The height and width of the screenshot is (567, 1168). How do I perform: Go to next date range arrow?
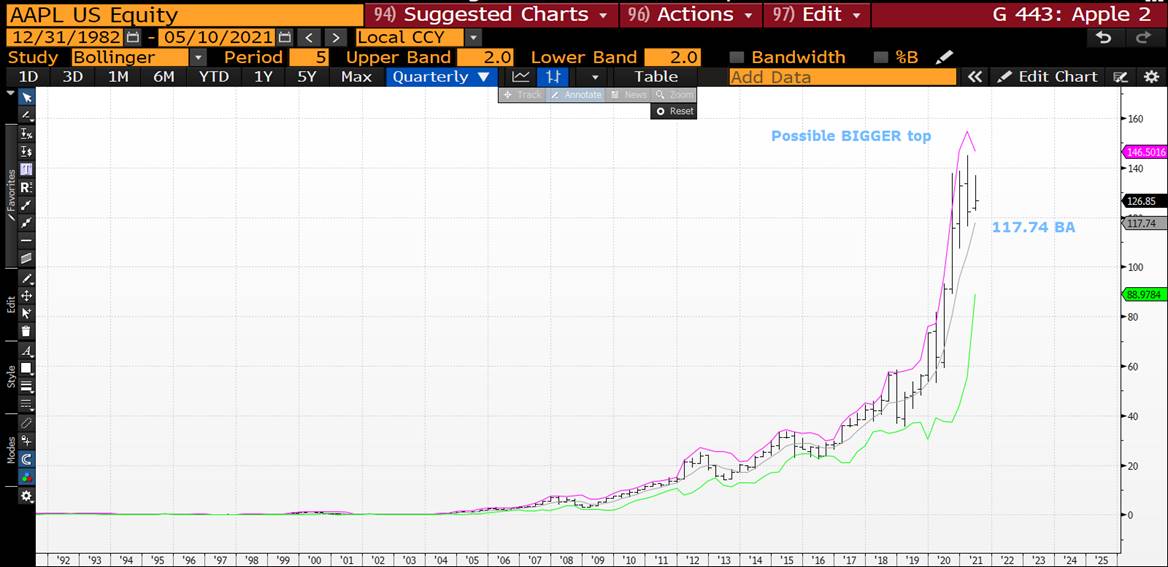[x=336, y=37]
